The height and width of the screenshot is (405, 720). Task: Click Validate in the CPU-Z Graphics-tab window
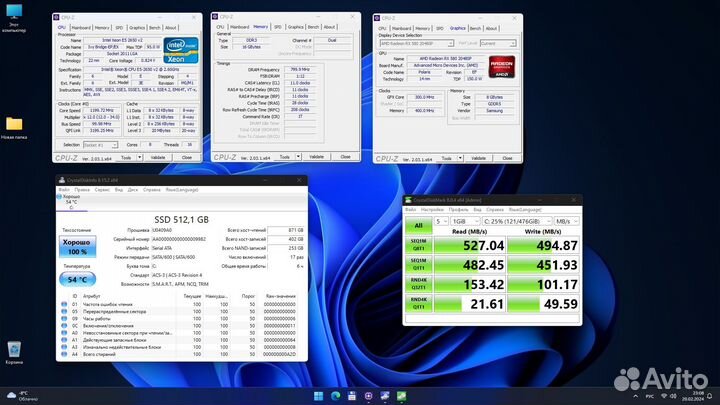point(478,158)
